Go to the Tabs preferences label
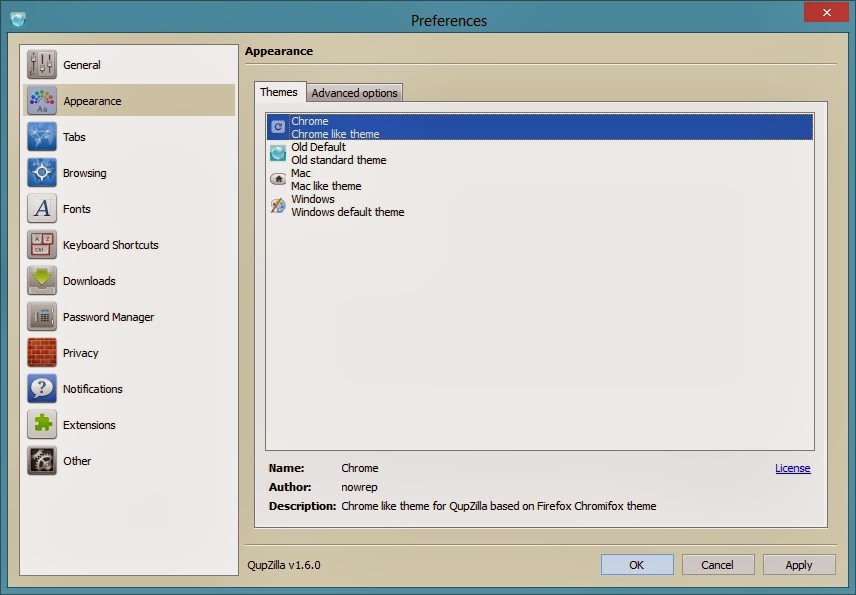 pyautogui.click(x=74, y=137)
